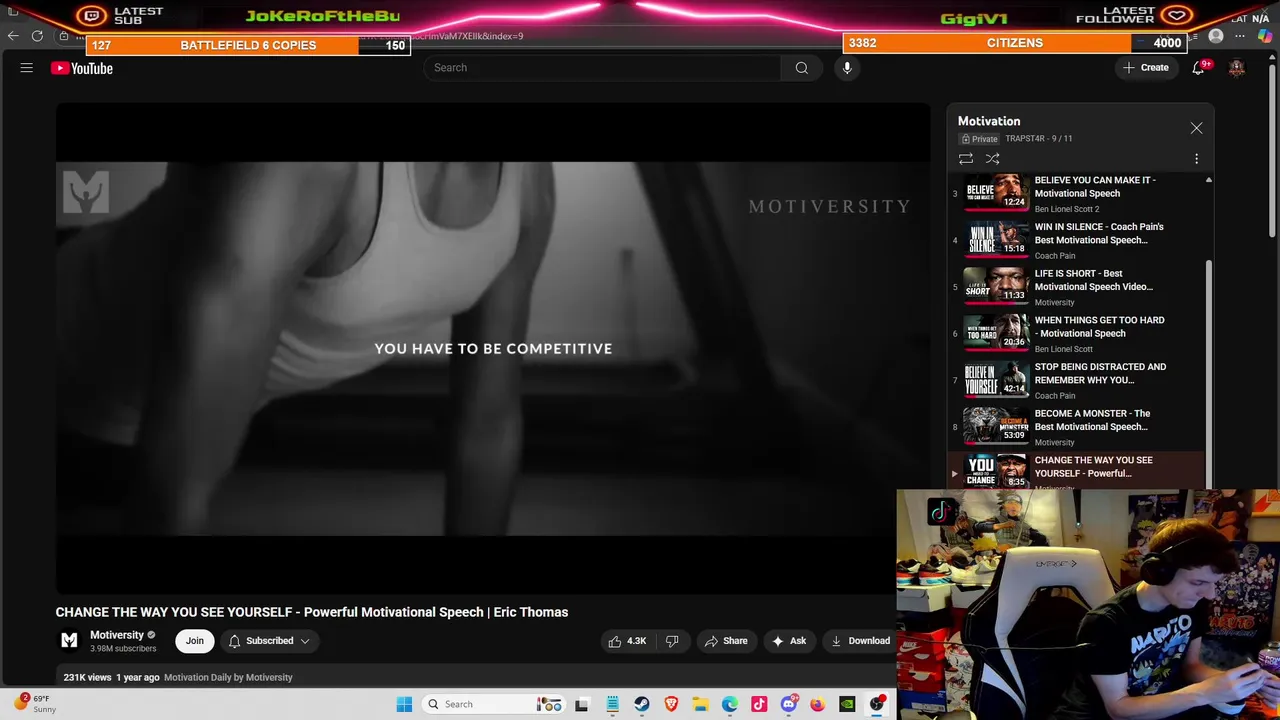Click the search magnifier button

coord(801,68)
